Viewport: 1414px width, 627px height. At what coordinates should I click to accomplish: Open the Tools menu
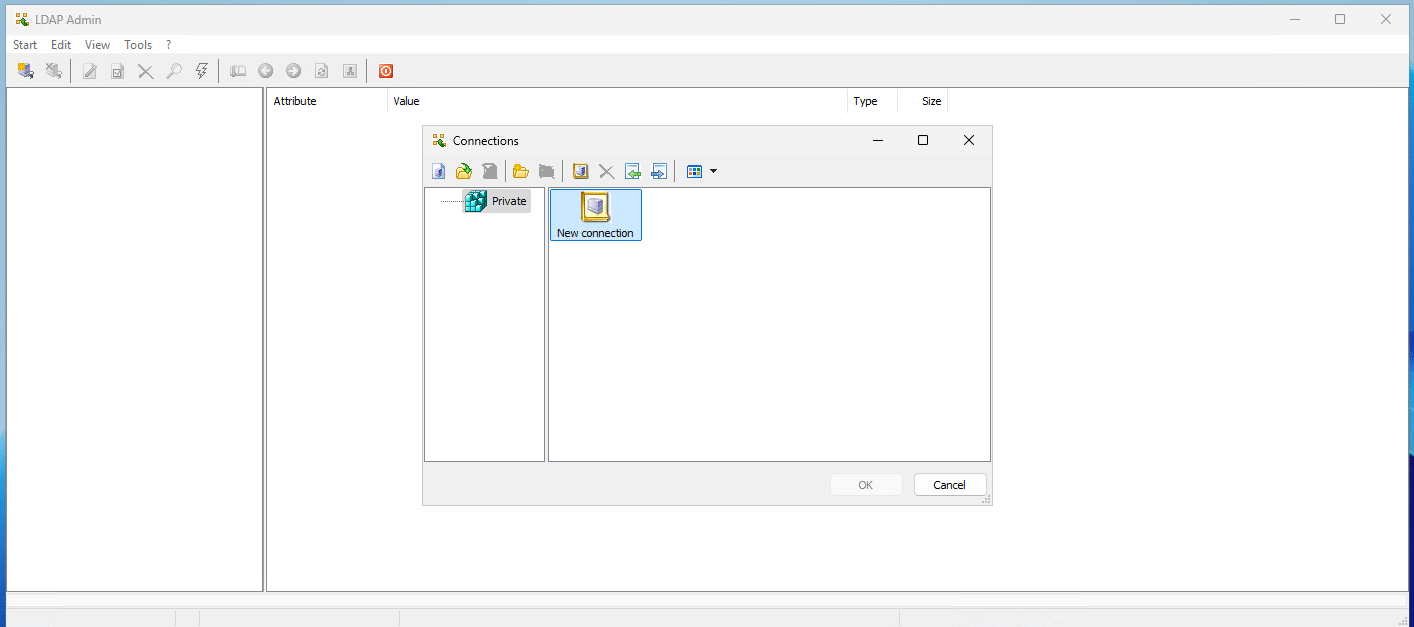pyautogui.click(x=138, y=45)
